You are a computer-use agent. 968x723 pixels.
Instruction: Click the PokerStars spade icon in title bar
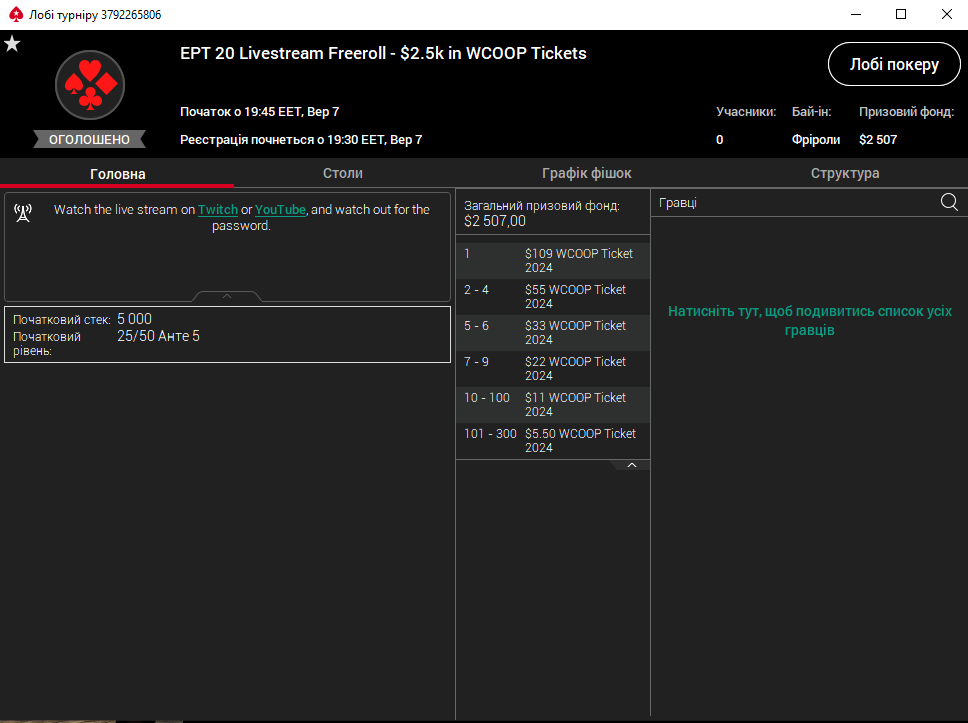15,14
